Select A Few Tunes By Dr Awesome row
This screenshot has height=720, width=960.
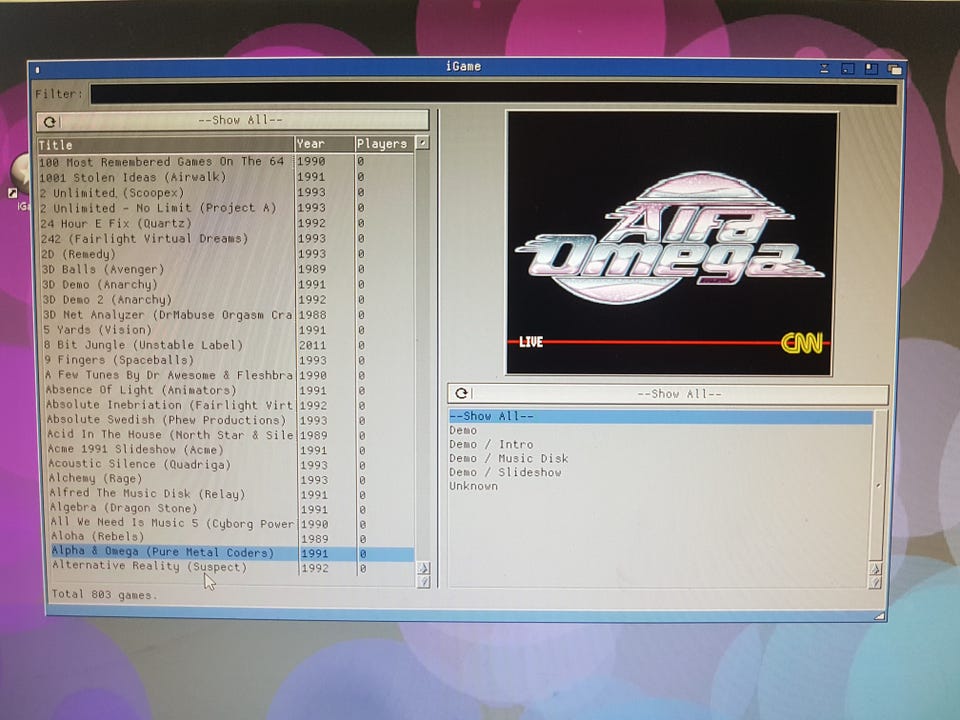(230, 375)
